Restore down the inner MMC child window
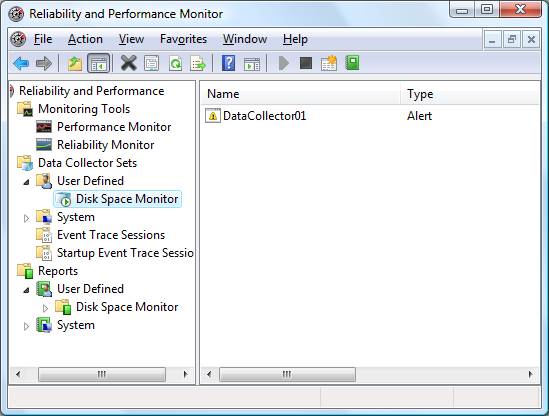Viewport: 549px width, 416px height. 512,40
